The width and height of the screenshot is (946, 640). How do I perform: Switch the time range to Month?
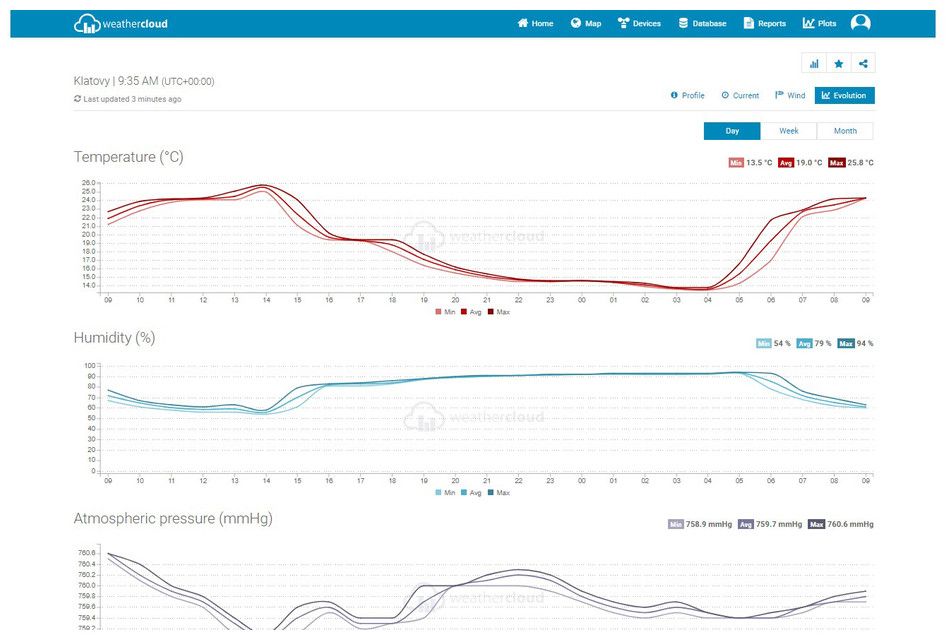[845, 131]
